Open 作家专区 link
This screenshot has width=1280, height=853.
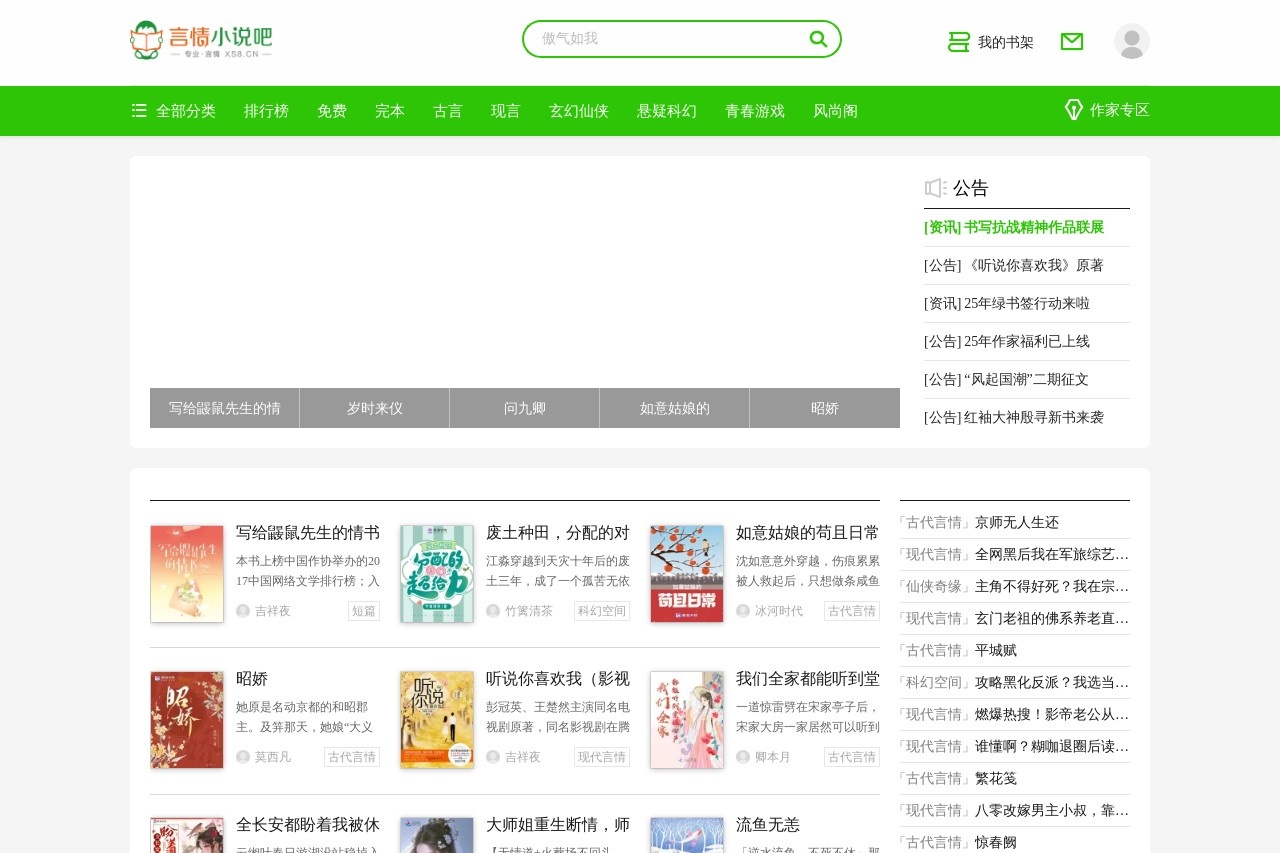(1120, 110)
